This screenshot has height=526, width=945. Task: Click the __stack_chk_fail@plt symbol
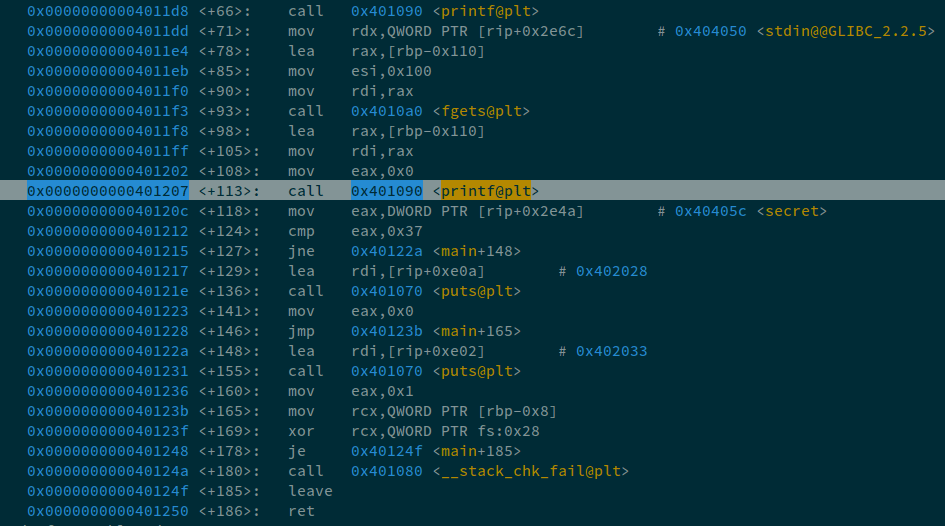pos(530,471)
